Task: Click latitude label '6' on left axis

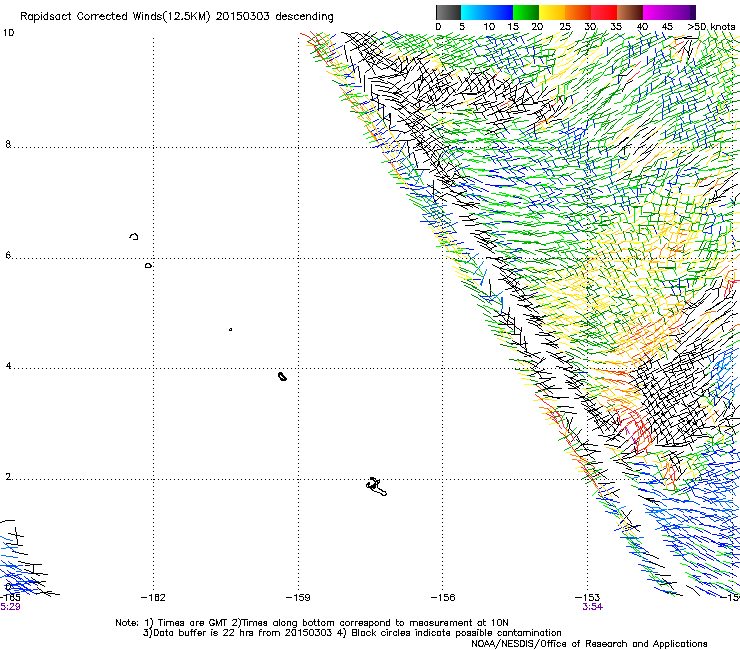Action: pyautogui.click(x=8, y=255)
